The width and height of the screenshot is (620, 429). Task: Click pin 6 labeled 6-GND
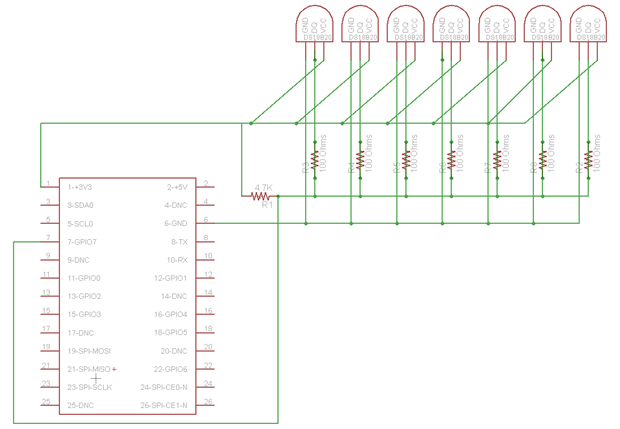click(205, 223)
